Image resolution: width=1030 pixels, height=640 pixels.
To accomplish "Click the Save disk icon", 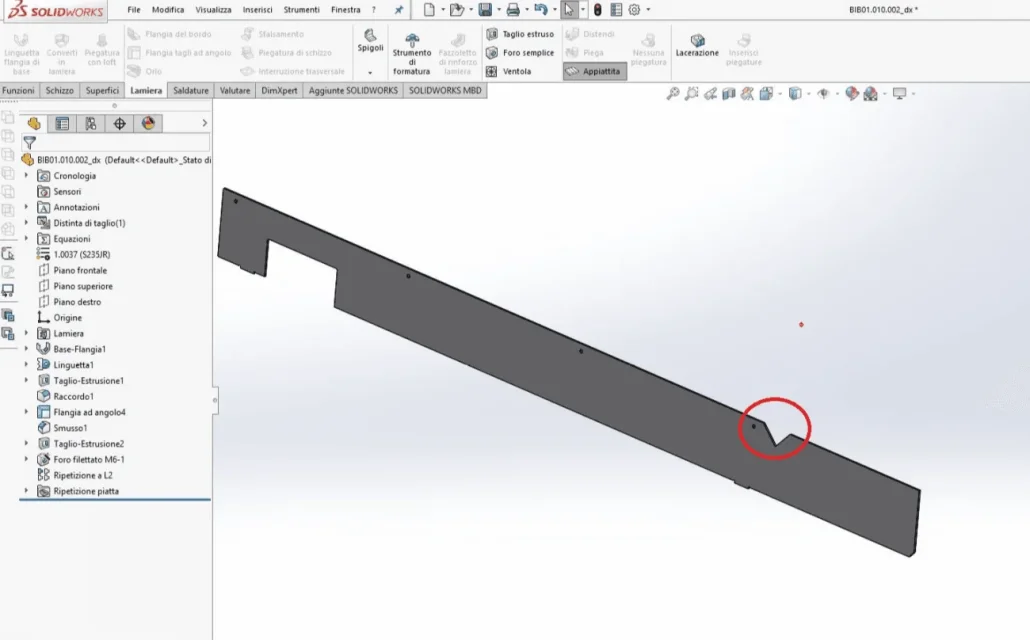I will (485, 9).
